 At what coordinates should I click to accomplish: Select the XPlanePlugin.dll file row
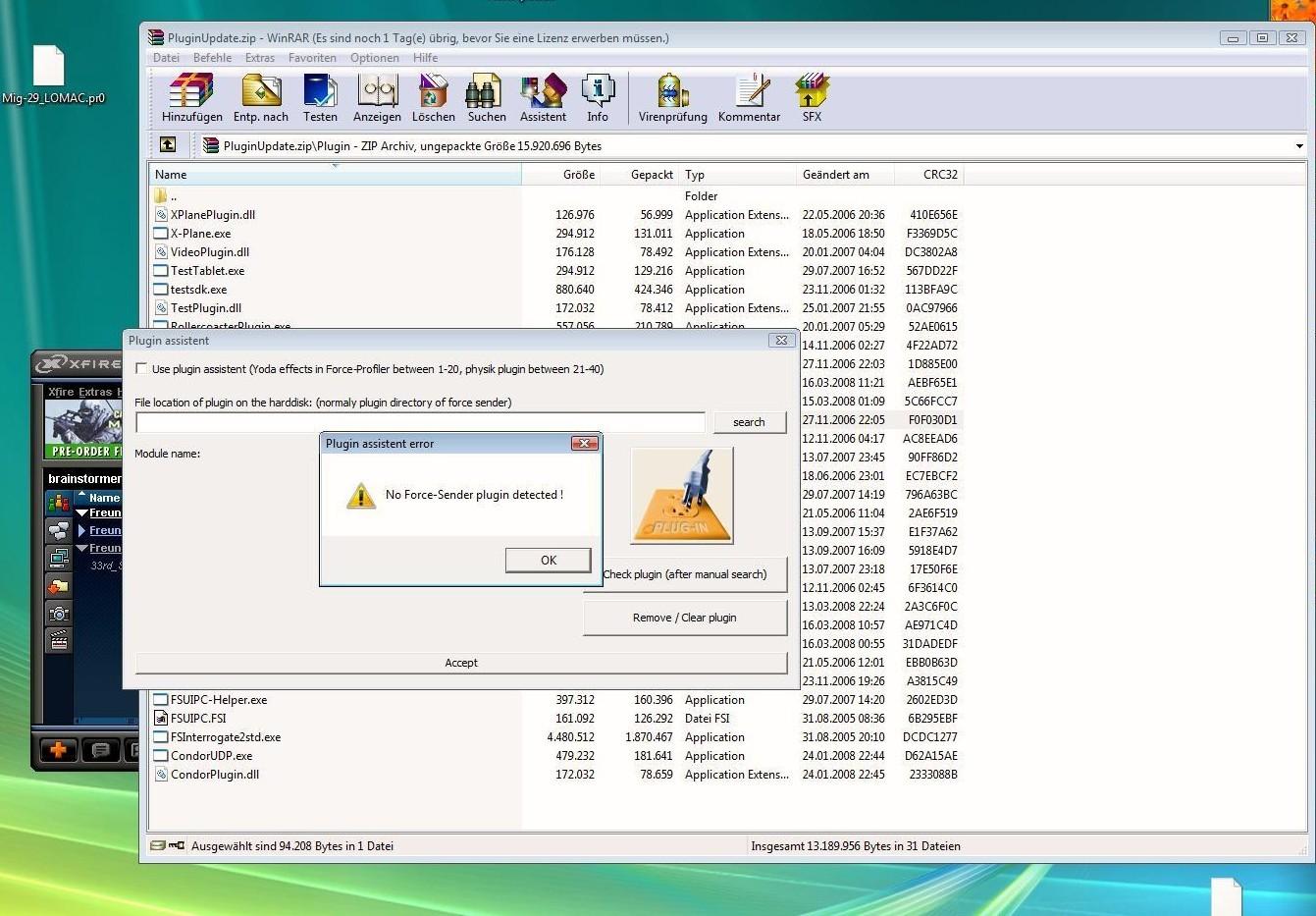click(x=555, y=215)
